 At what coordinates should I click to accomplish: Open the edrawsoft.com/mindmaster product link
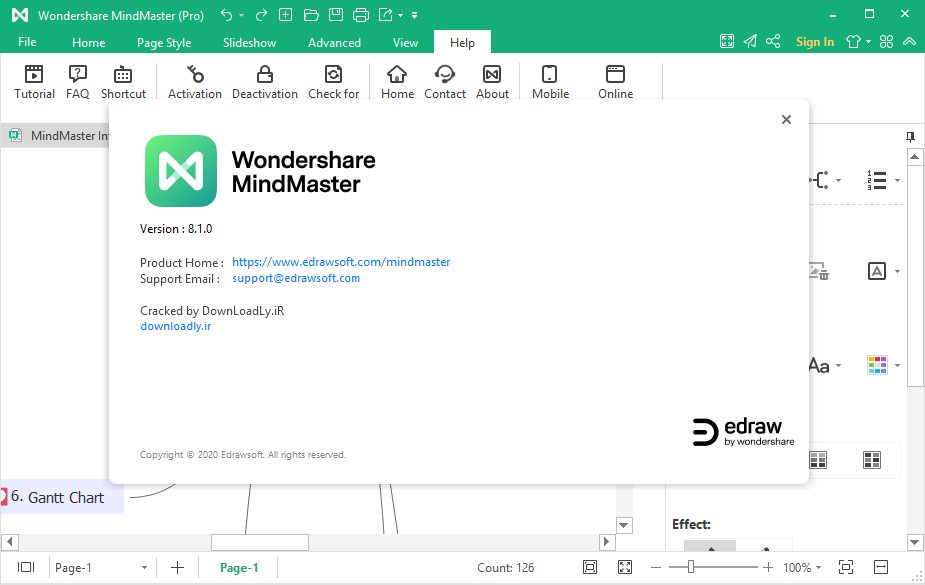pyautogui.click(x=341, y=262)
